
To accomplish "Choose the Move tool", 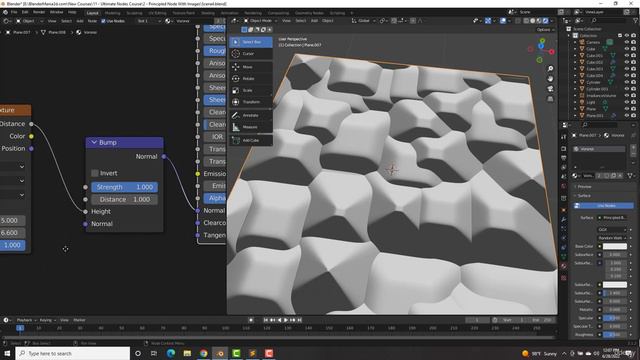I will click(x=251, y=67).
